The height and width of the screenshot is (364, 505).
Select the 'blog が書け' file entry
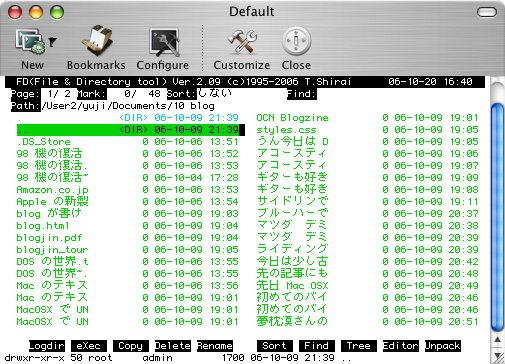click(x=128, y=214)
